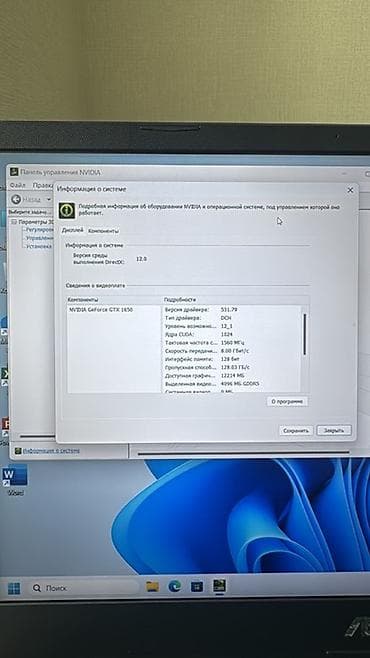Click icon beside 'Информация о системе' link
Image resolution: width=370 pixels, height=658 pixels.
point(18,451)
